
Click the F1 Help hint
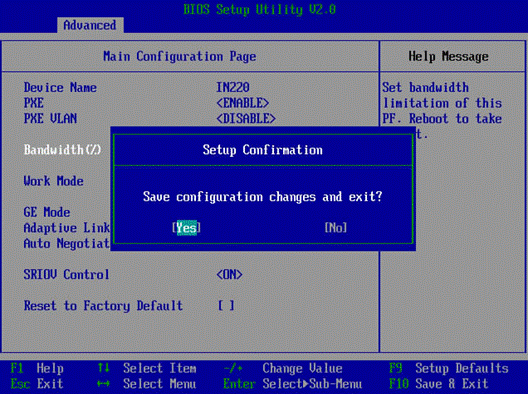[37, 368]
